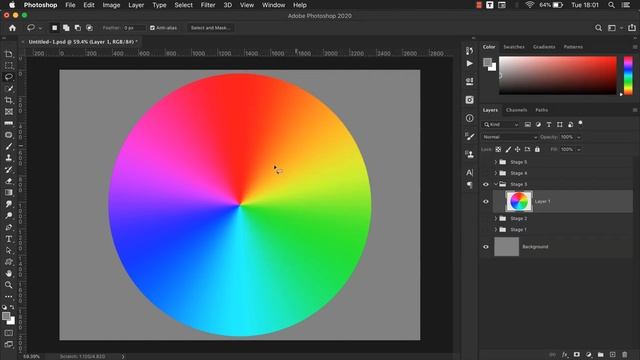Screen dimensions: 640x360
Task: Open the Info panel icon
Action: 469,118
